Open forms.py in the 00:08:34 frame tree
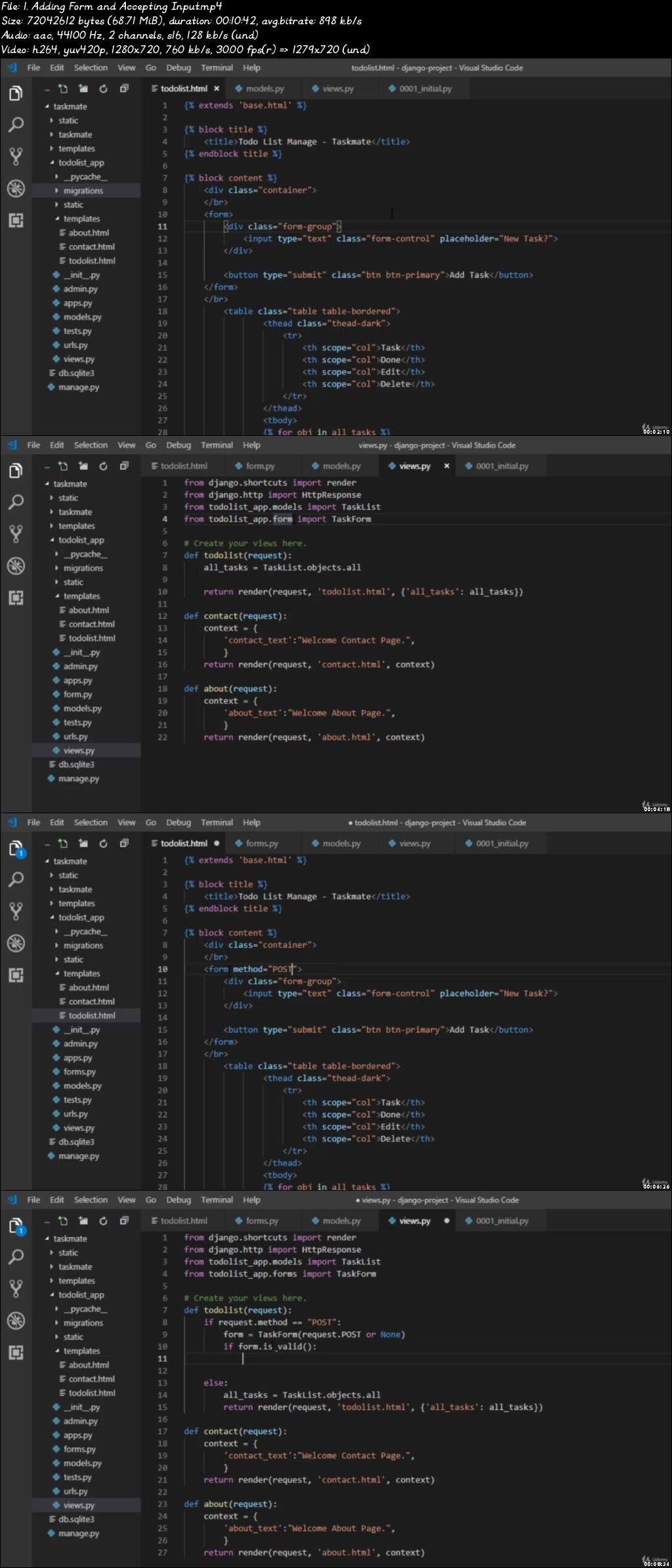Screen dimensions: 672x1568 coord(79,1449)
